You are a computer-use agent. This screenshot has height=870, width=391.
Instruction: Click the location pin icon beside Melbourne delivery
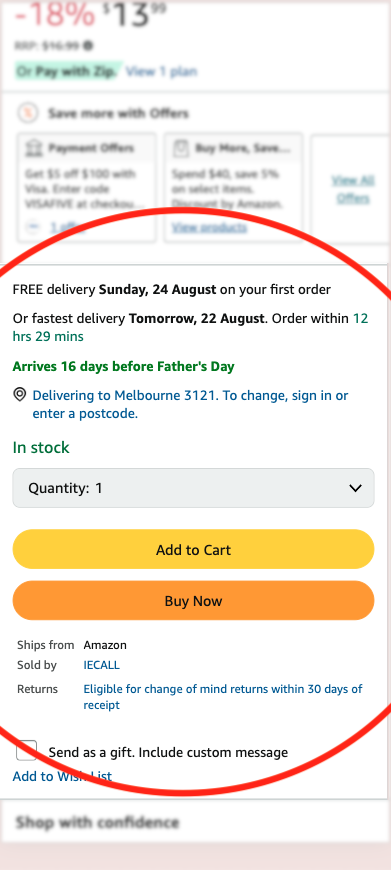click(x=19, y=394)
